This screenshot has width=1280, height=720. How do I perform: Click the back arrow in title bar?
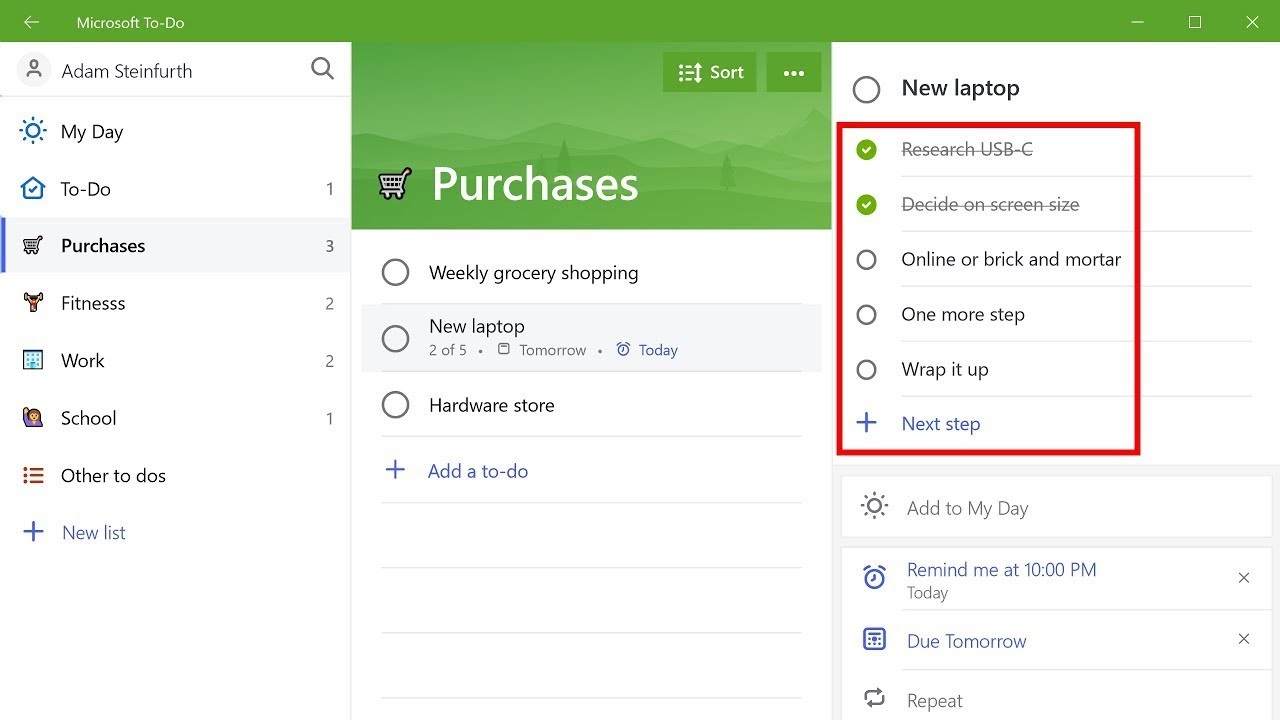31,22
